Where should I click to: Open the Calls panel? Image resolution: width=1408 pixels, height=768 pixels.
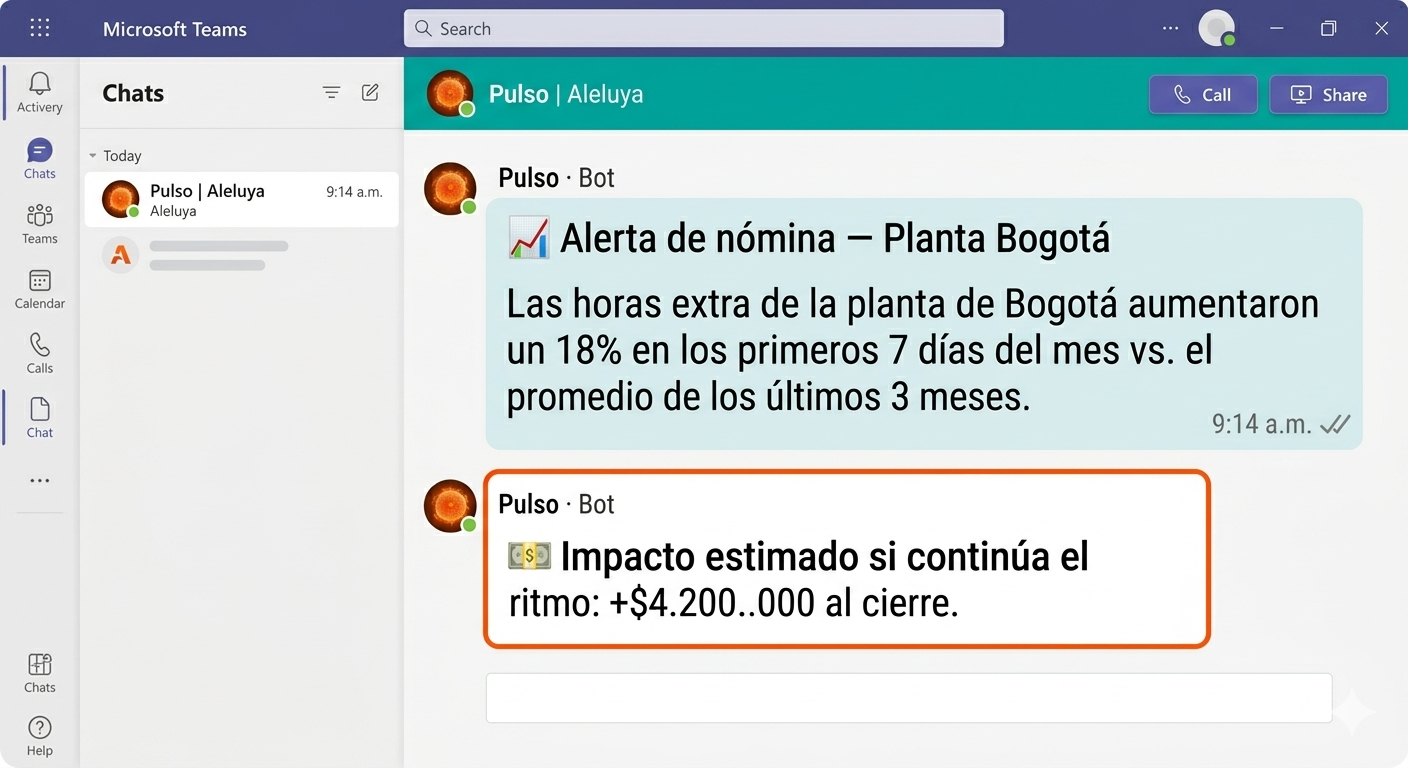(39, 353)
